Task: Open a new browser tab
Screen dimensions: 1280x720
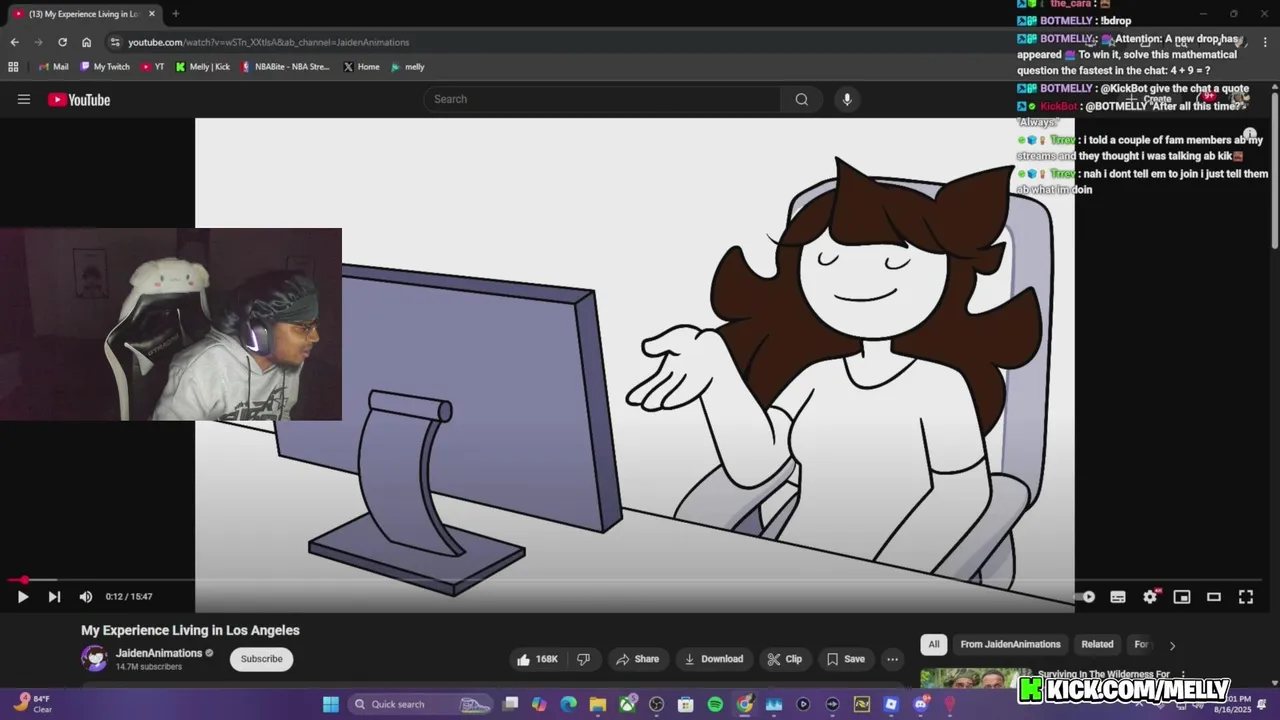Action: click(x=176, y=14)
